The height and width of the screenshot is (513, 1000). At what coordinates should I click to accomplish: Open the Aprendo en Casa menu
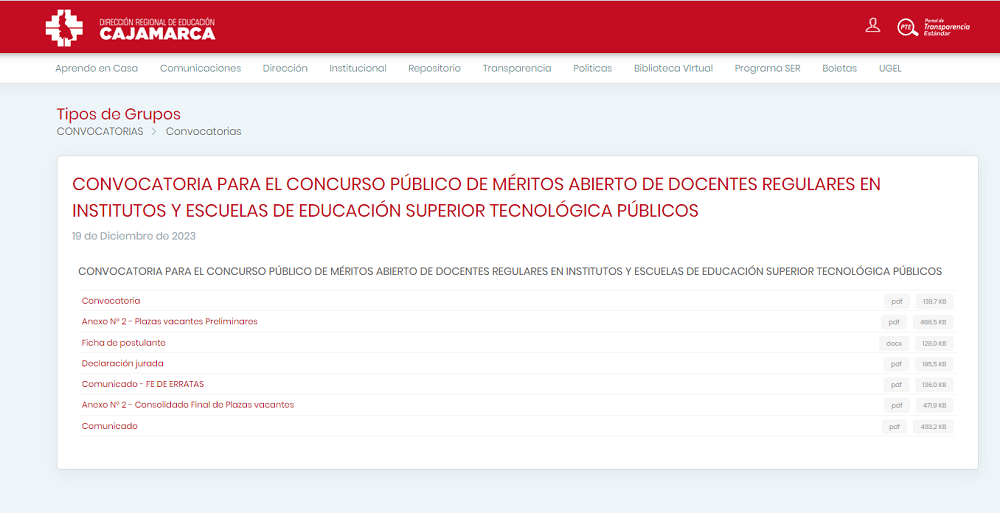(96, 68)
